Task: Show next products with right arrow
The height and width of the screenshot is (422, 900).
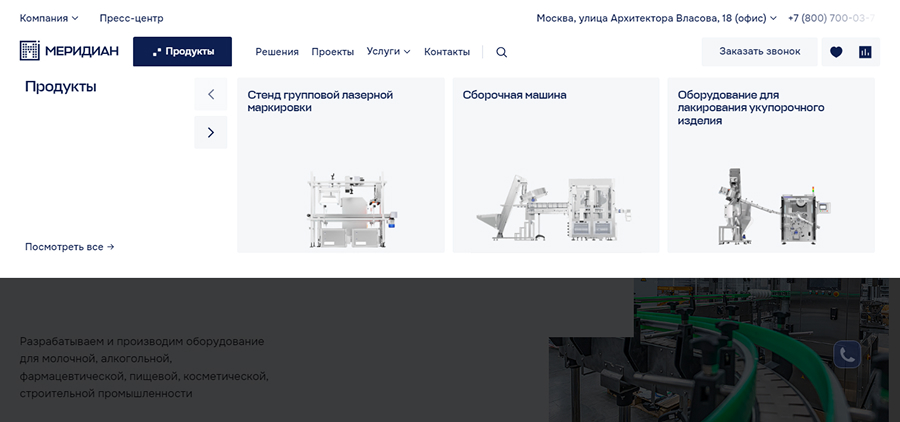Action: pyautogui.click(x=211, y=133)
